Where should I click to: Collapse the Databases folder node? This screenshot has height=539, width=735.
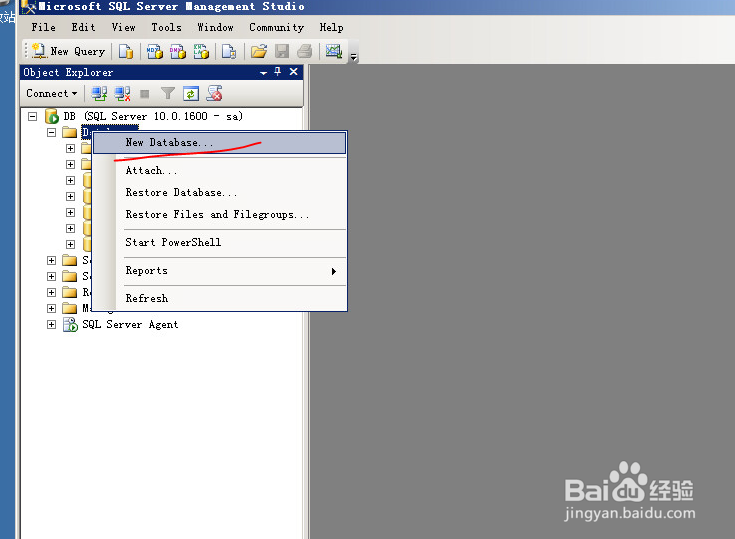pyautogui.click(x=52, y=133)
